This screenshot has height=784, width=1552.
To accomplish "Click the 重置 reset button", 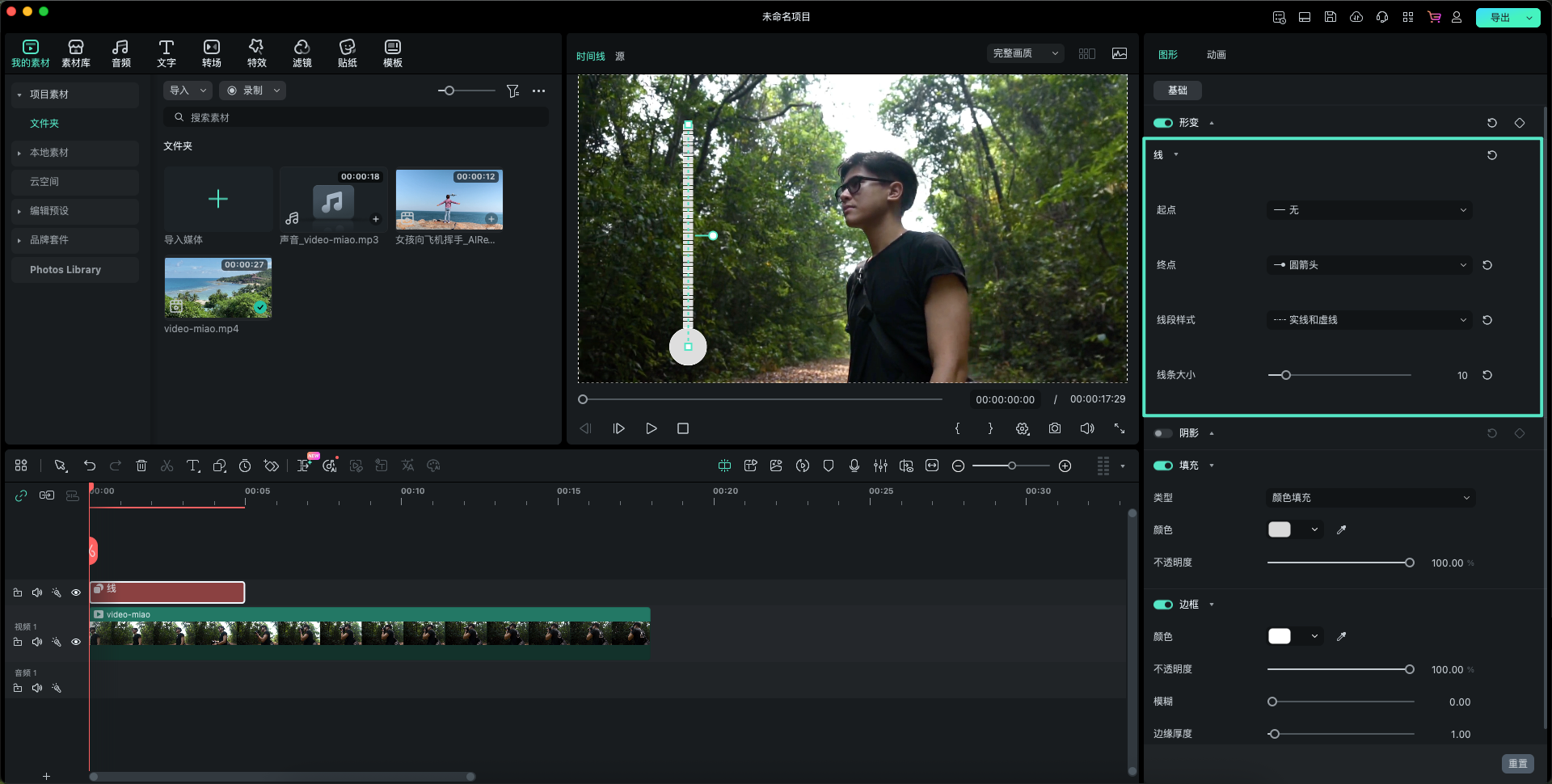I will 1517,764.
